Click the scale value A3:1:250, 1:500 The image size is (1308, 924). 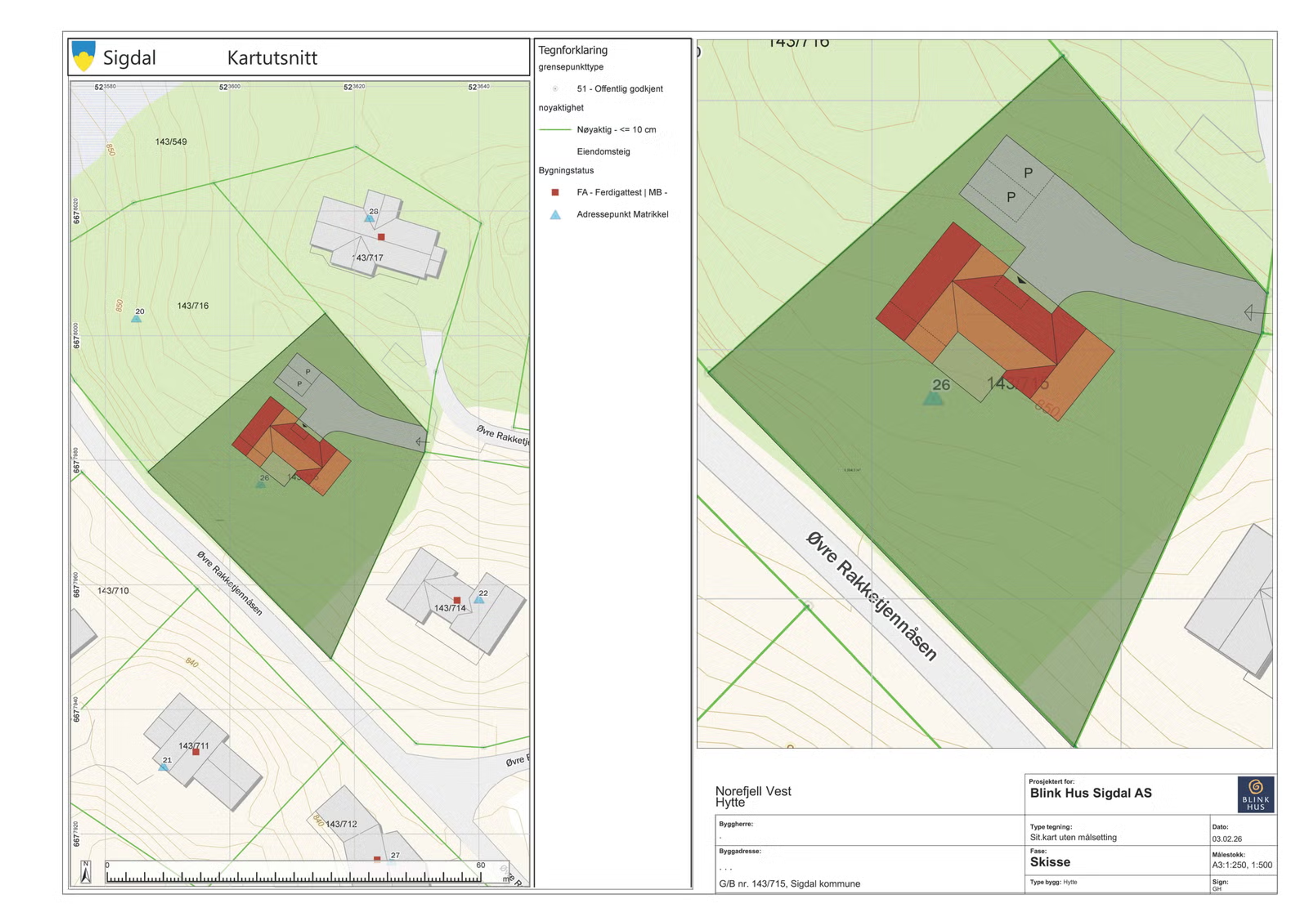1242,865
